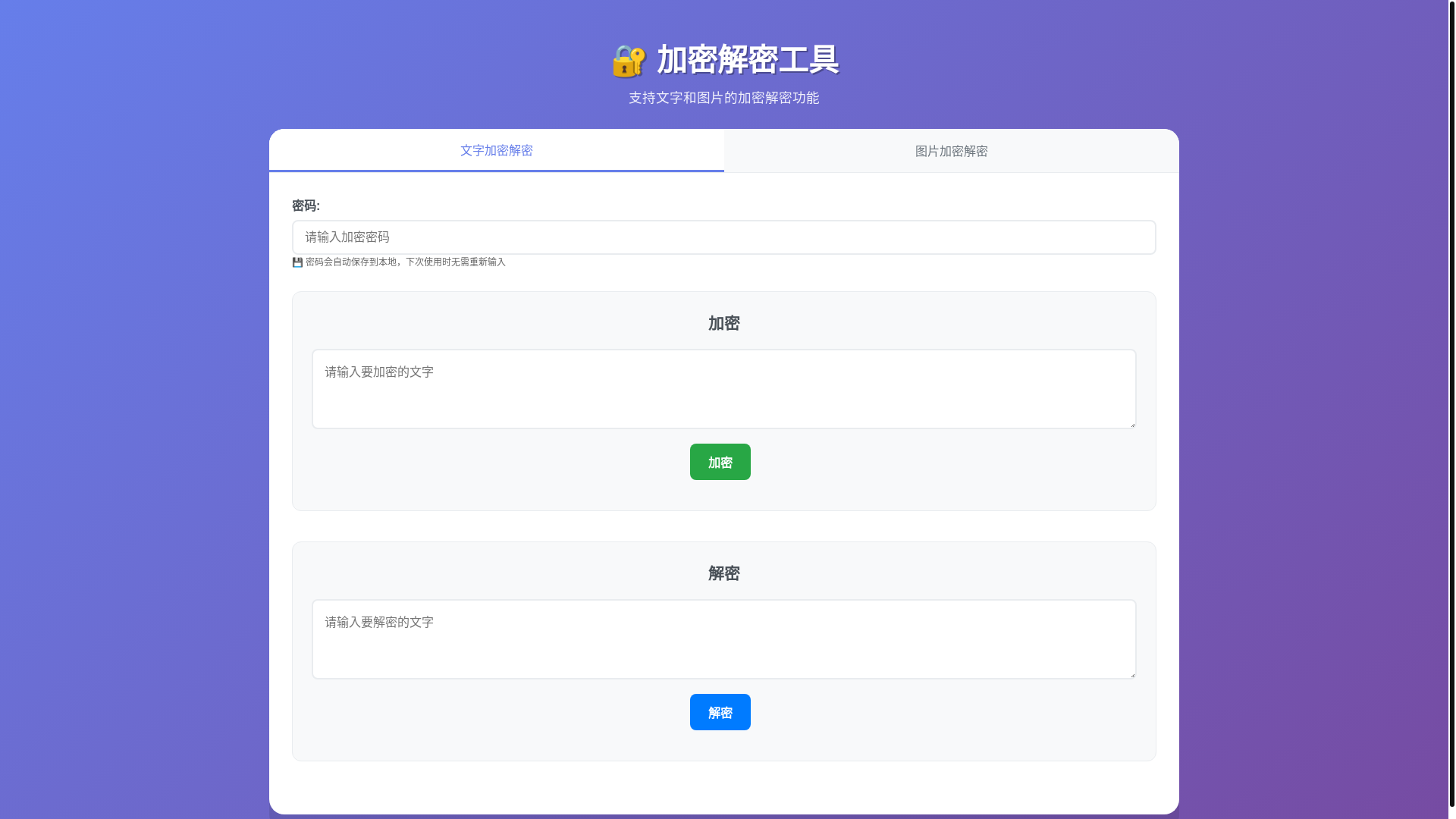Click the 解密 section heading
Screen dimensions: 1456x819
724,574
